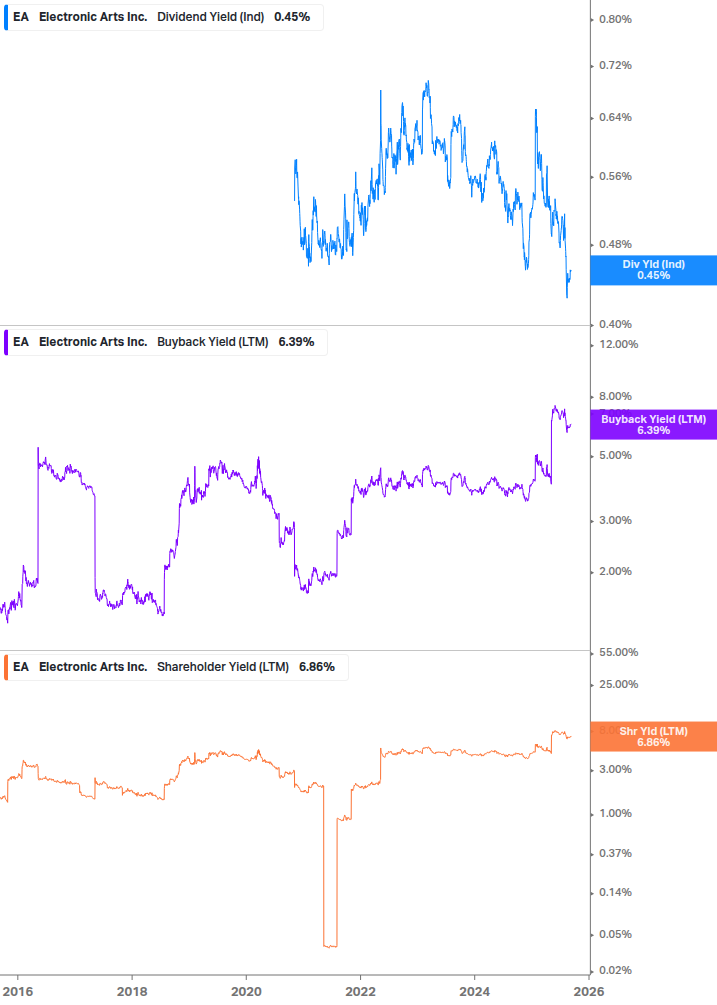Click the 5.00% buyback axis value
Screen dimensions: 717x1005
(615, 455)
